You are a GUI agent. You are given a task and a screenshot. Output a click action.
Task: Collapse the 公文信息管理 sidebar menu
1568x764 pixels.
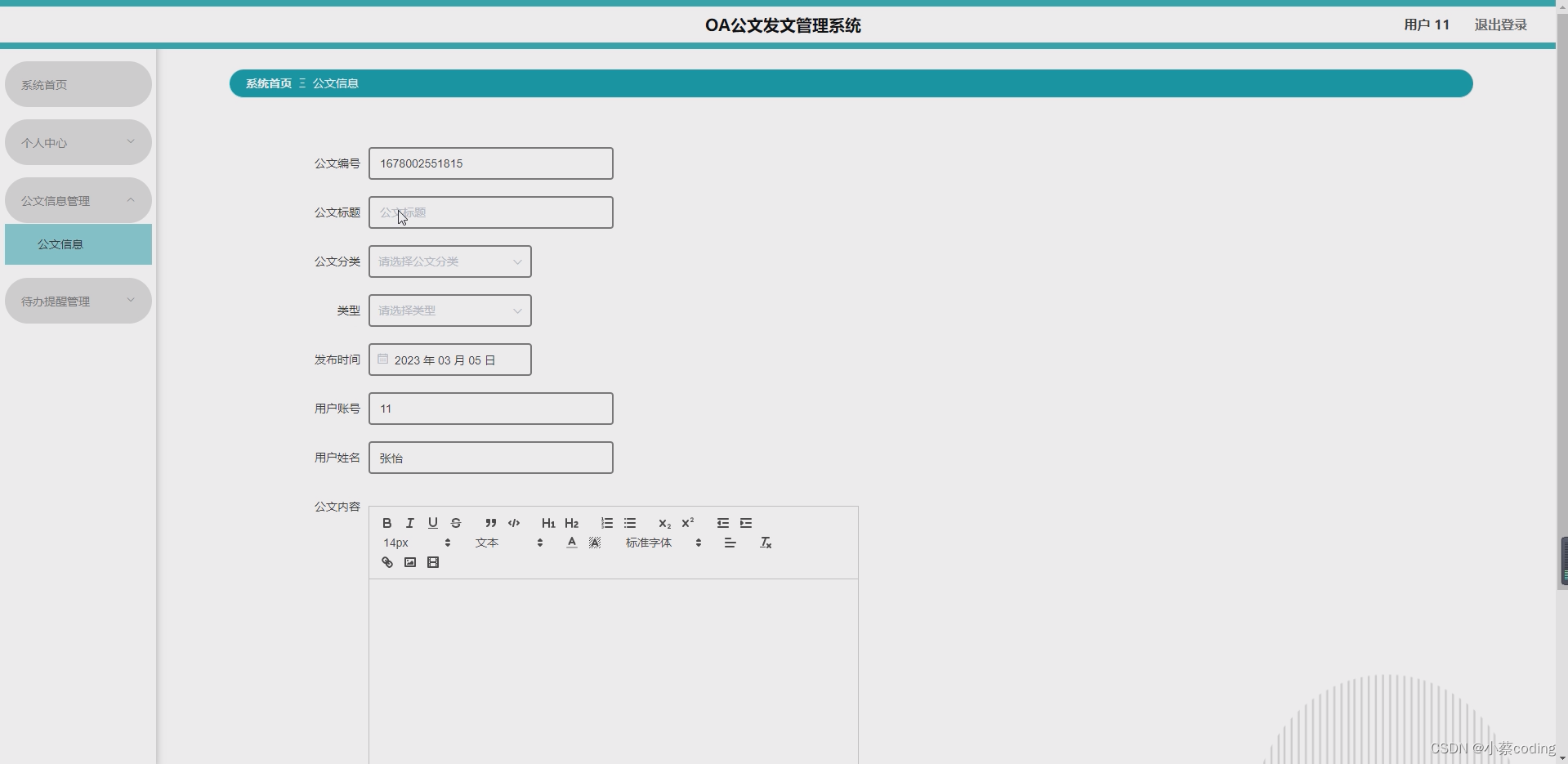pyautogui.click(x=78, y=200)
